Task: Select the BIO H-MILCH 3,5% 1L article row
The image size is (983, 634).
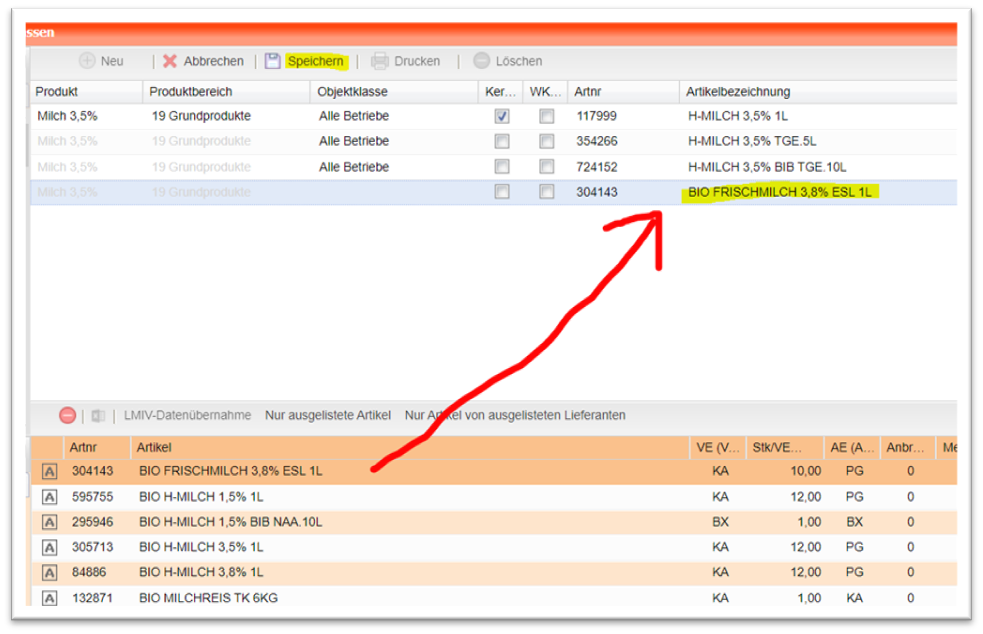Action: click(202, 548)
